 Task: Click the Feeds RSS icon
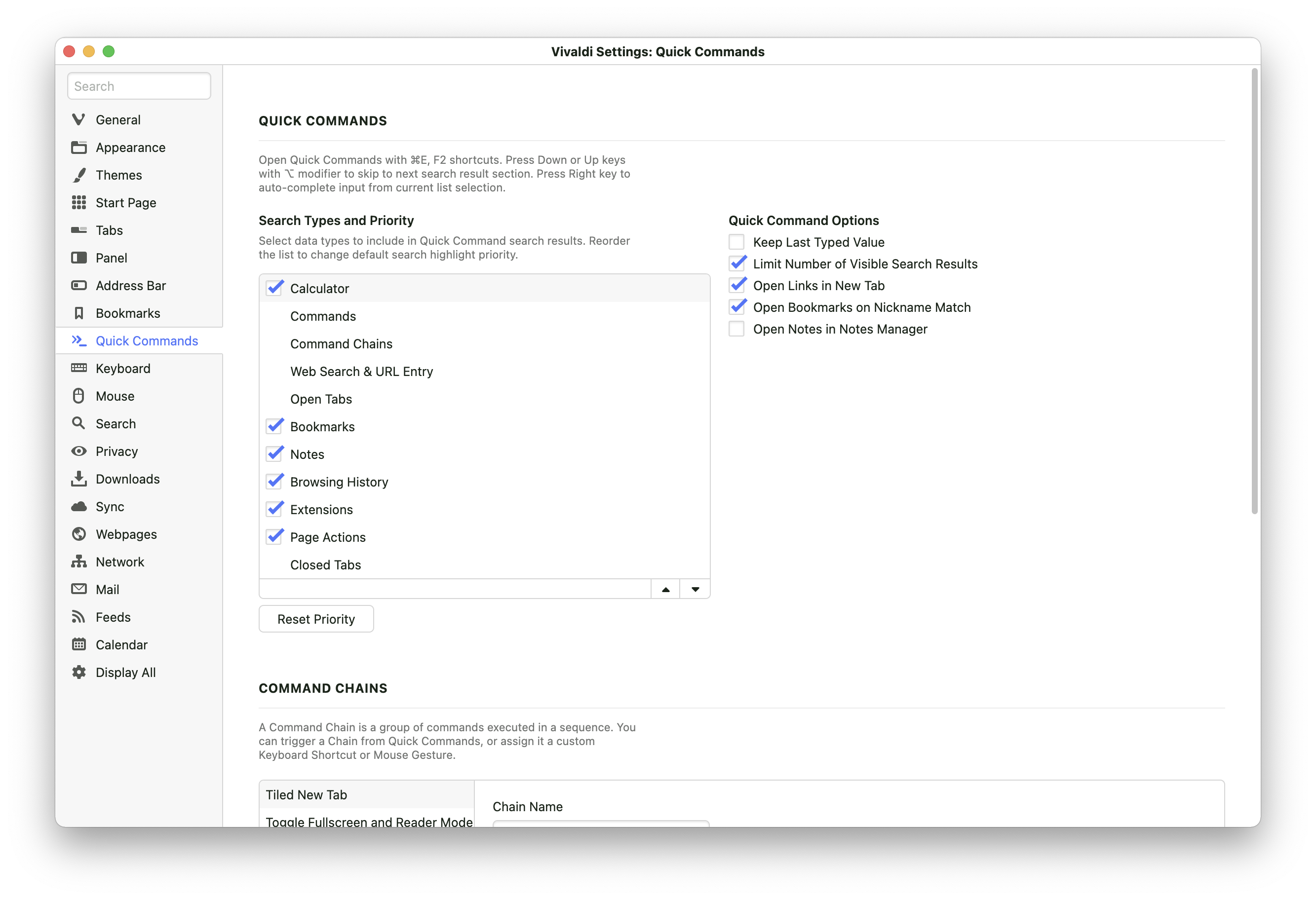point(78,617)
